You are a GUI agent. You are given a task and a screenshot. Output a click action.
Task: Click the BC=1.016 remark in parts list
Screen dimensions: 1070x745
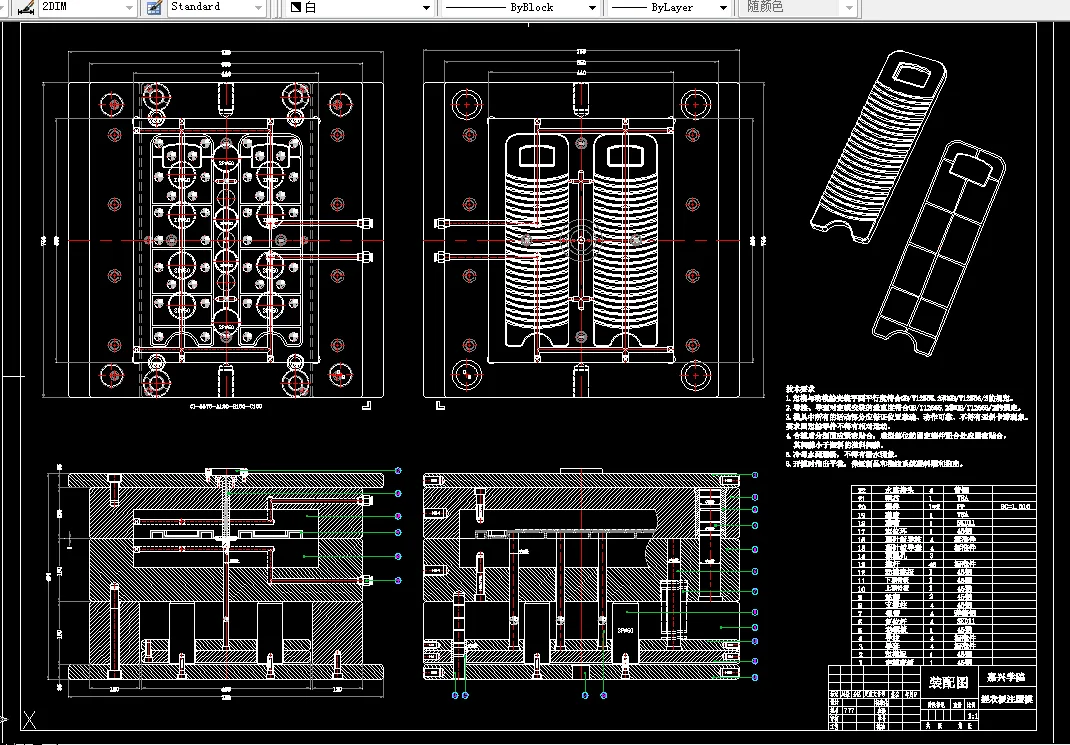coord(1015,507)
